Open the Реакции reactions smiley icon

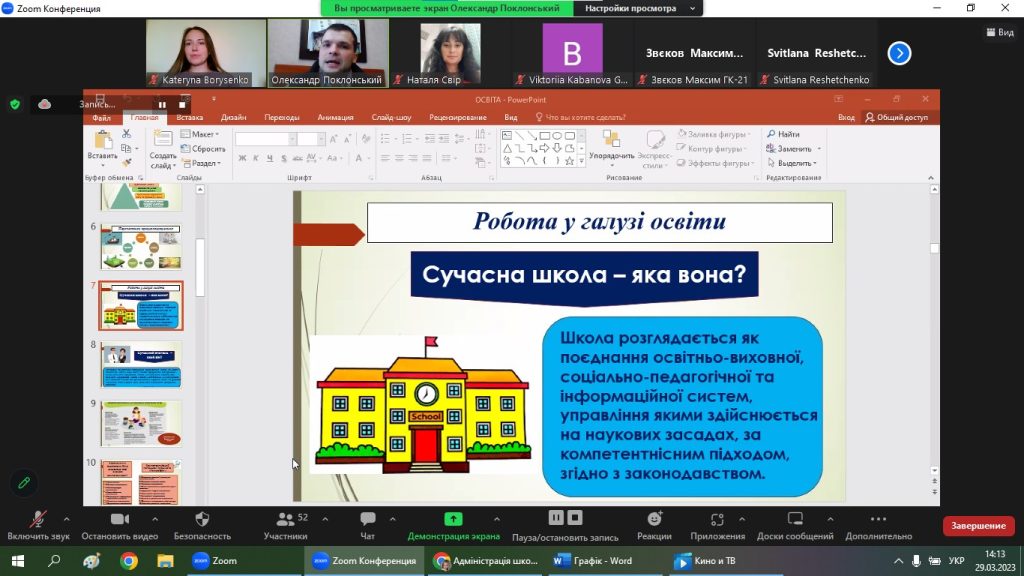click(x=654, y=519)
